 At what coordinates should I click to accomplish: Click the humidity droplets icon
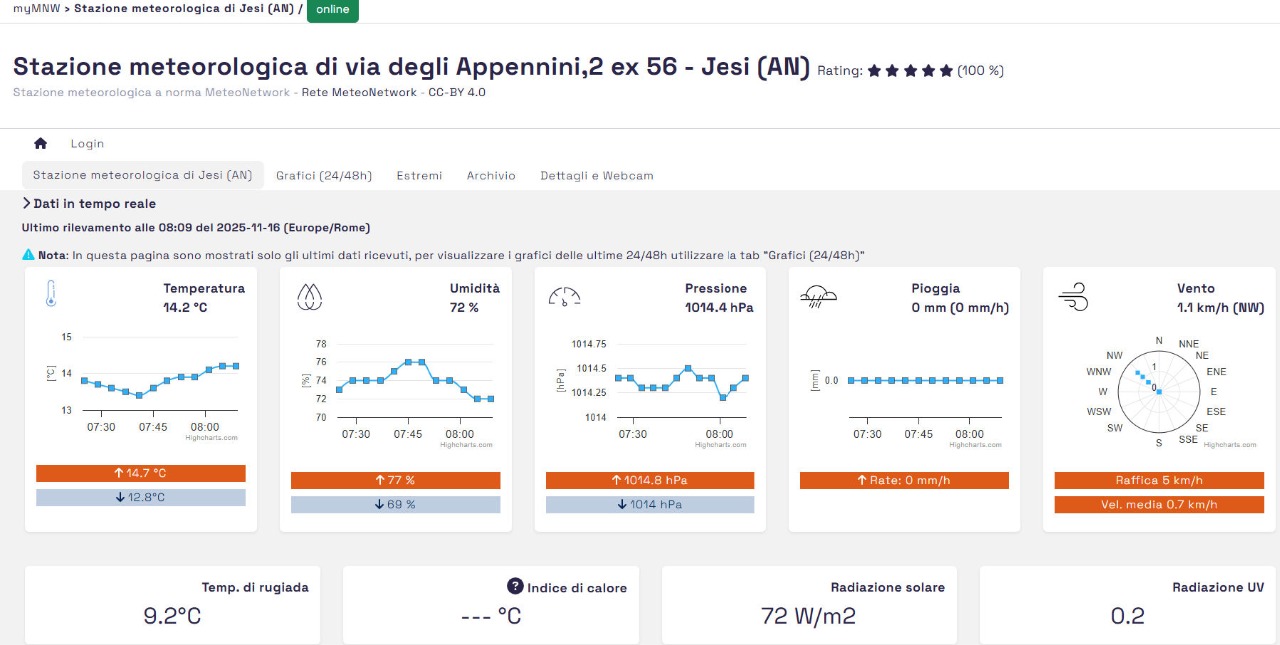pos(309,295)
